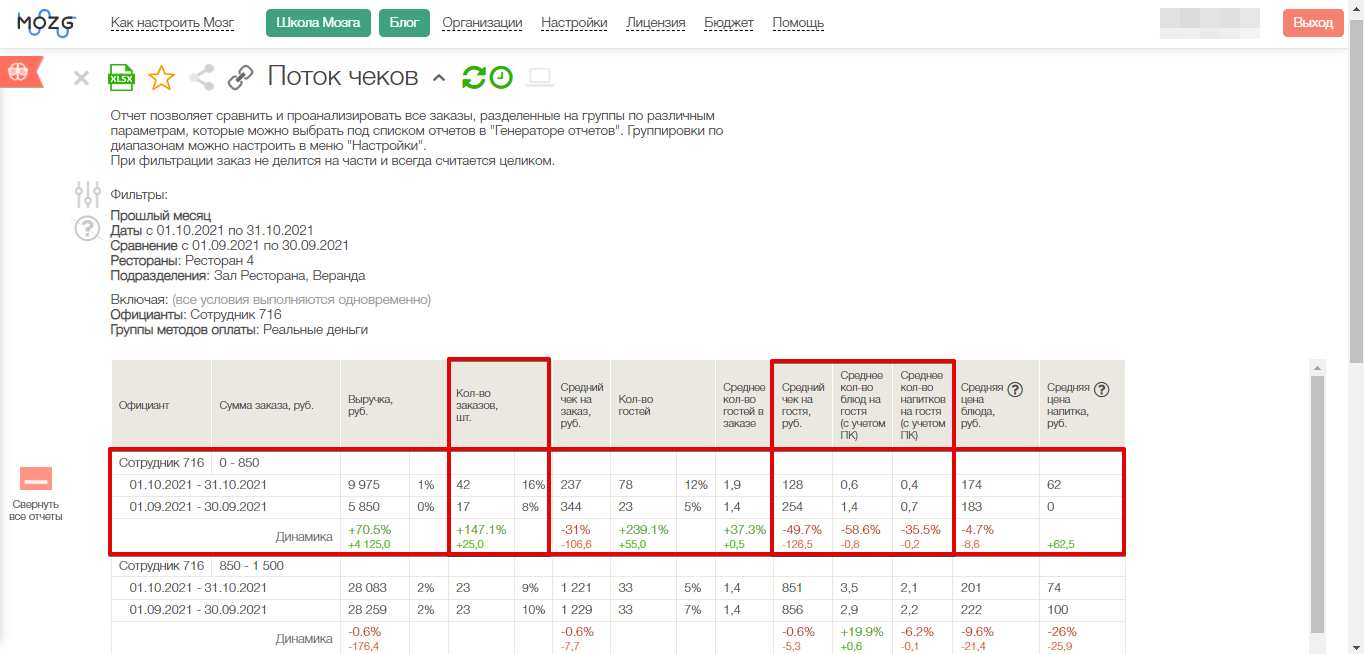Collapse all reports with Свернуть все отчеты
The width and height of the screenshot is (1364, 654).
(36, 494)
